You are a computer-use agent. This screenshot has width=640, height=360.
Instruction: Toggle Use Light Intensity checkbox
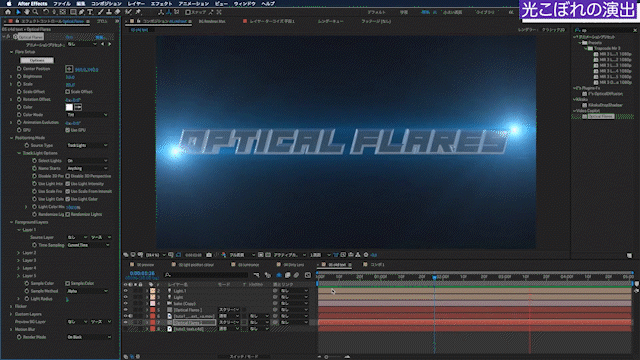pos(68,184)
